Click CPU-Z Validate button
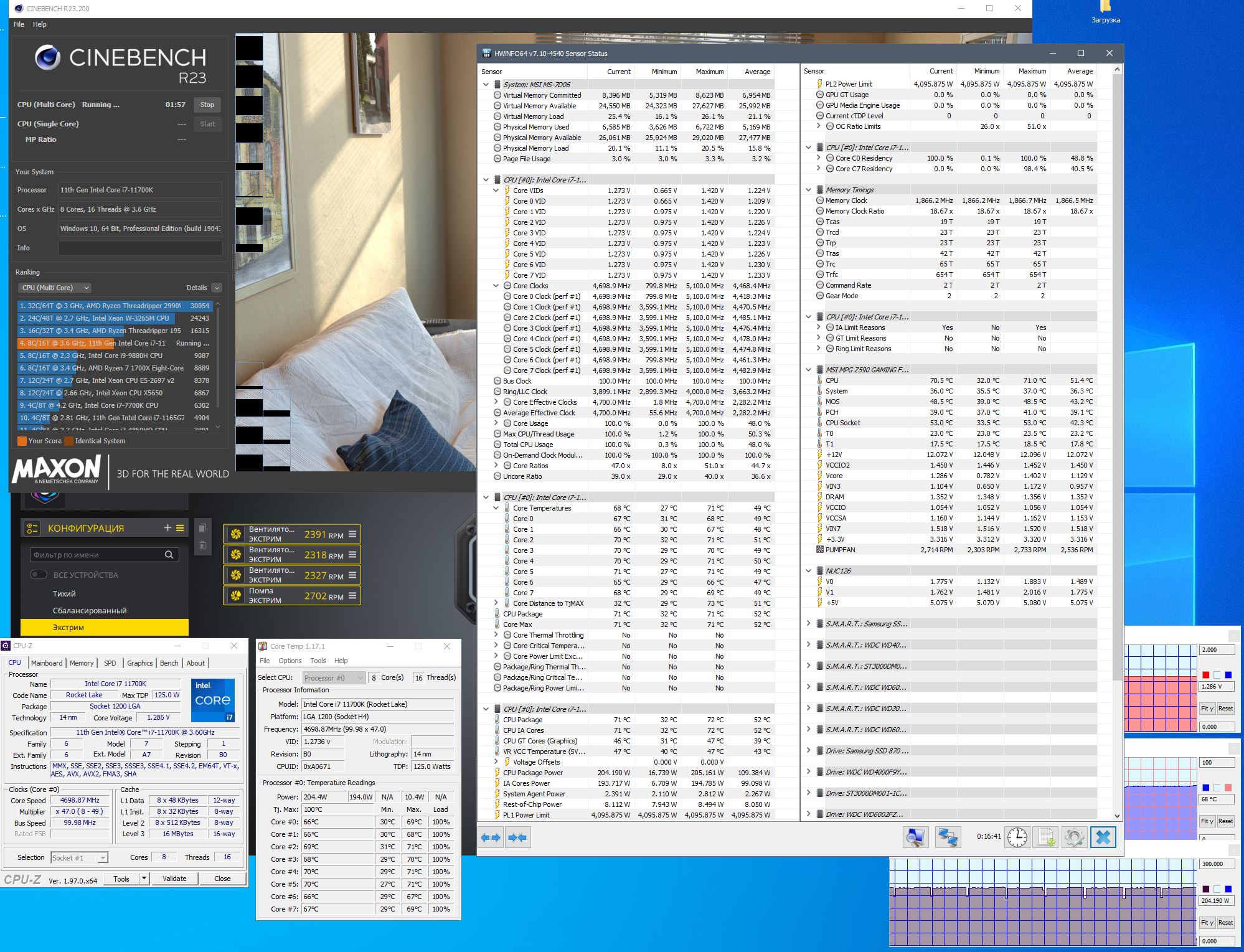Screen dimensions: 1244x952 174,879
